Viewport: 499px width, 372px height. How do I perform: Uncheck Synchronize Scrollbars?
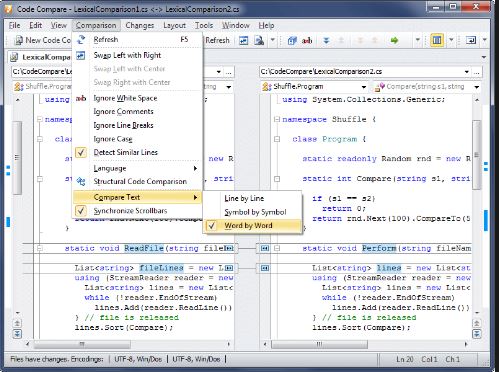tap(137, 211)
